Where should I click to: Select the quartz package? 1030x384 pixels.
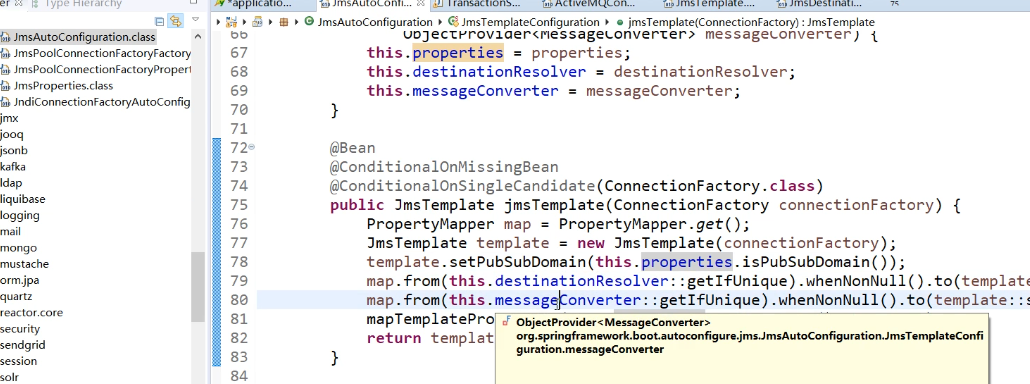16,296
